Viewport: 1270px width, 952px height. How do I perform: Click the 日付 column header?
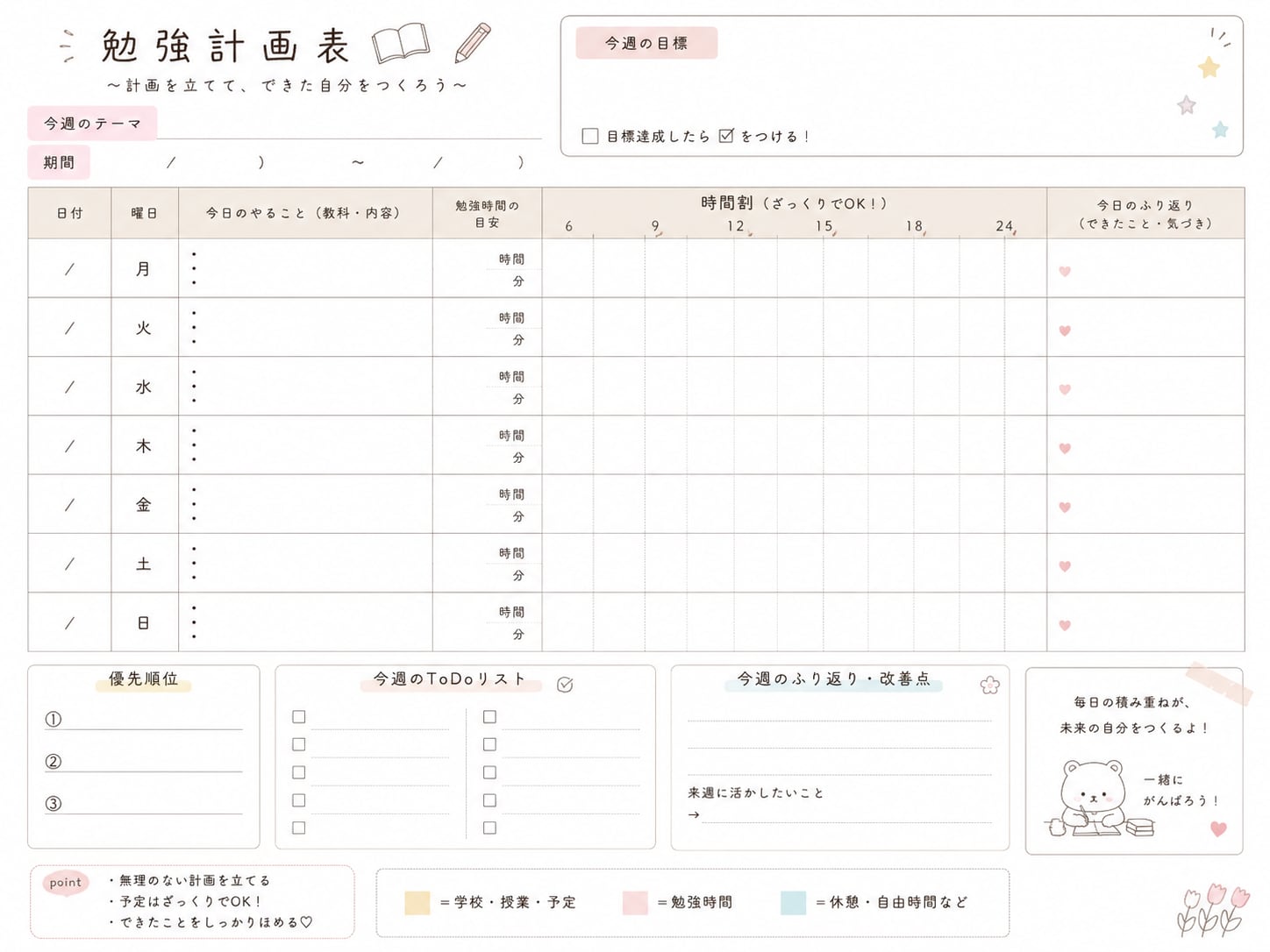coord(69,213)
